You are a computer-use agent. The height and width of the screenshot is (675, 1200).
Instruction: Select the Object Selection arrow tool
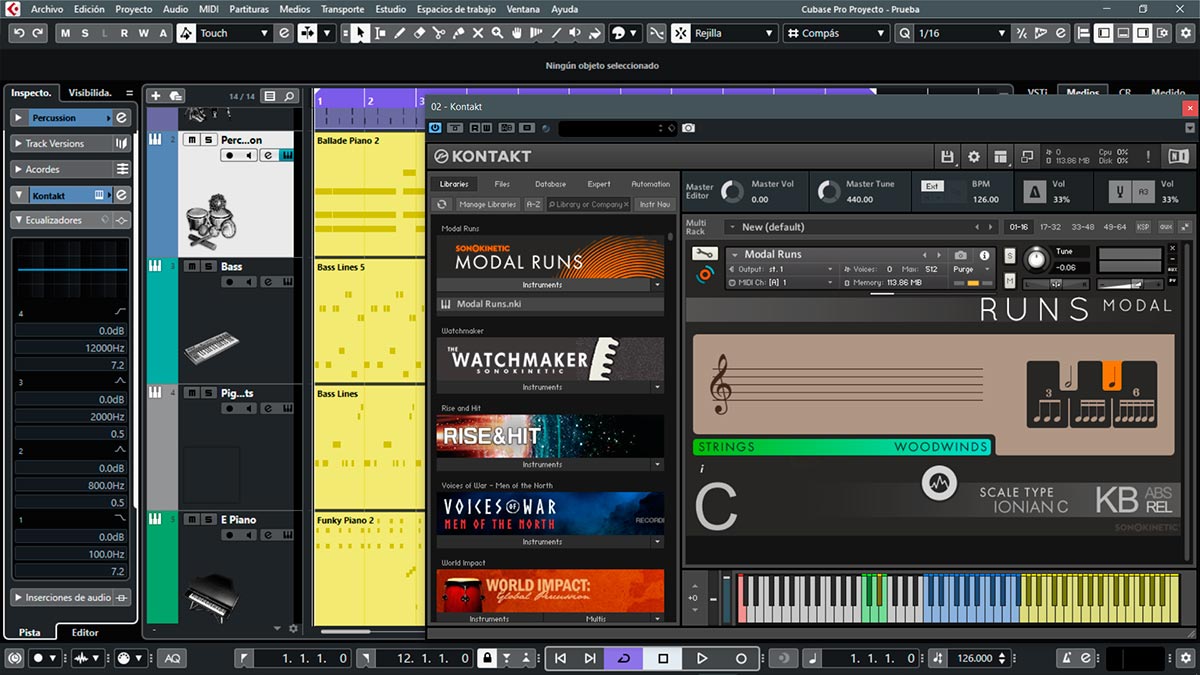[360, 33]
